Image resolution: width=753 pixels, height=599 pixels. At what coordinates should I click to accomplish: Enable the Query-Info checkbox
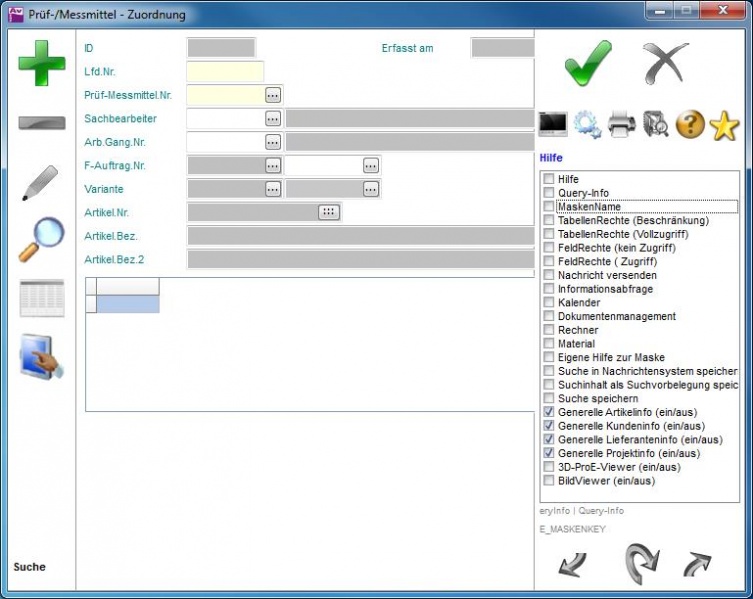548,193
